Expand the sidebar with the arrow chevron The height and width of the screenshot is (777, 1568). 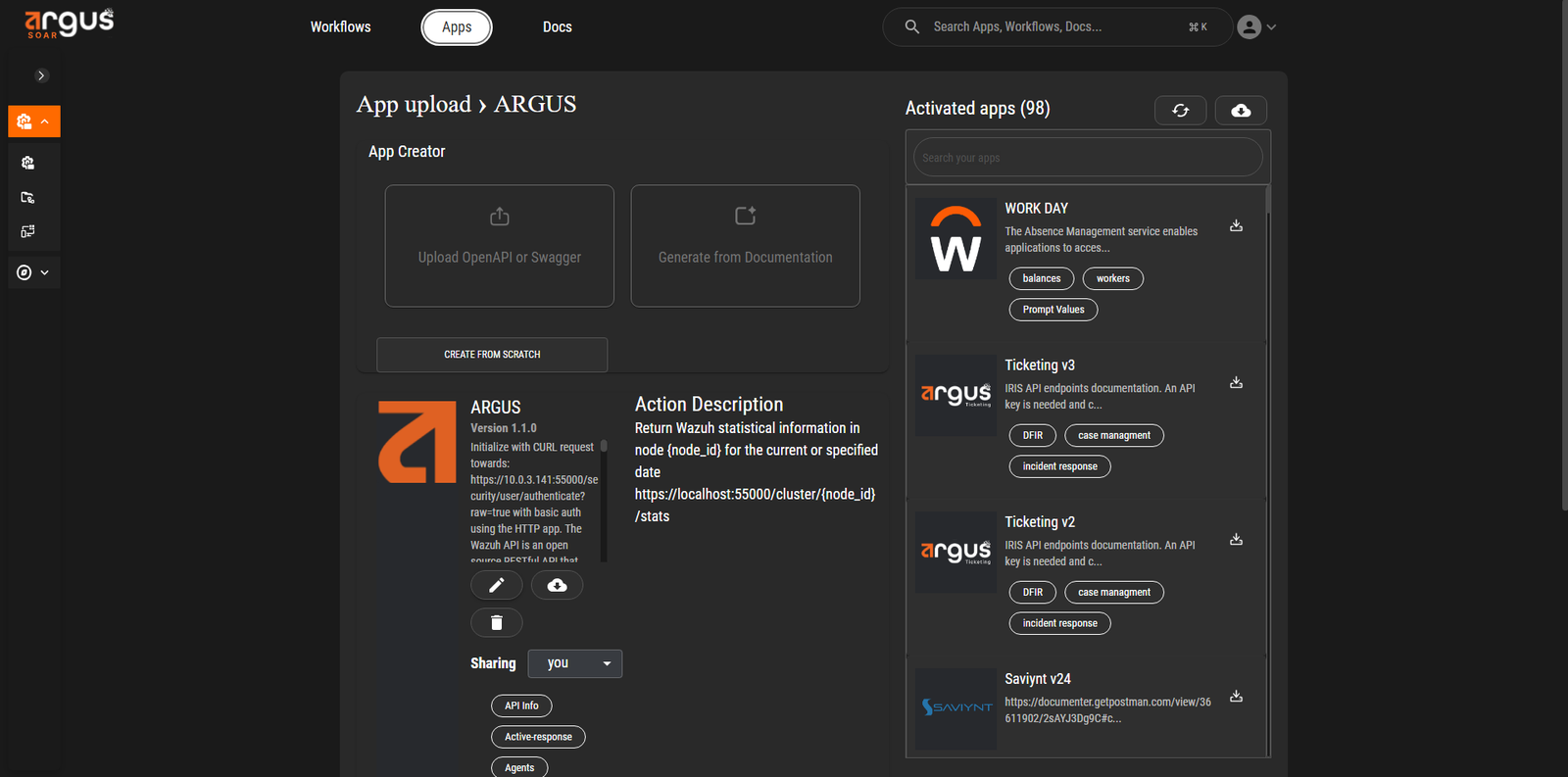pos(41,75)
